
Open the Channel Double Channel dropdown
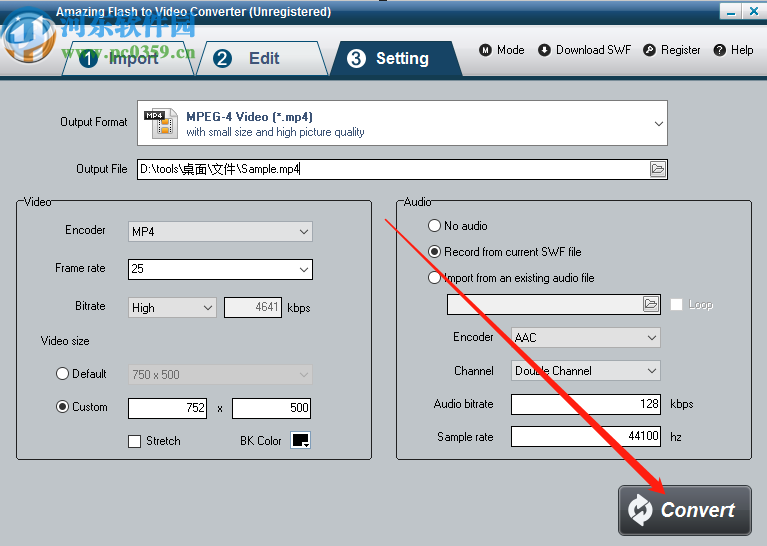pos(586,371)
